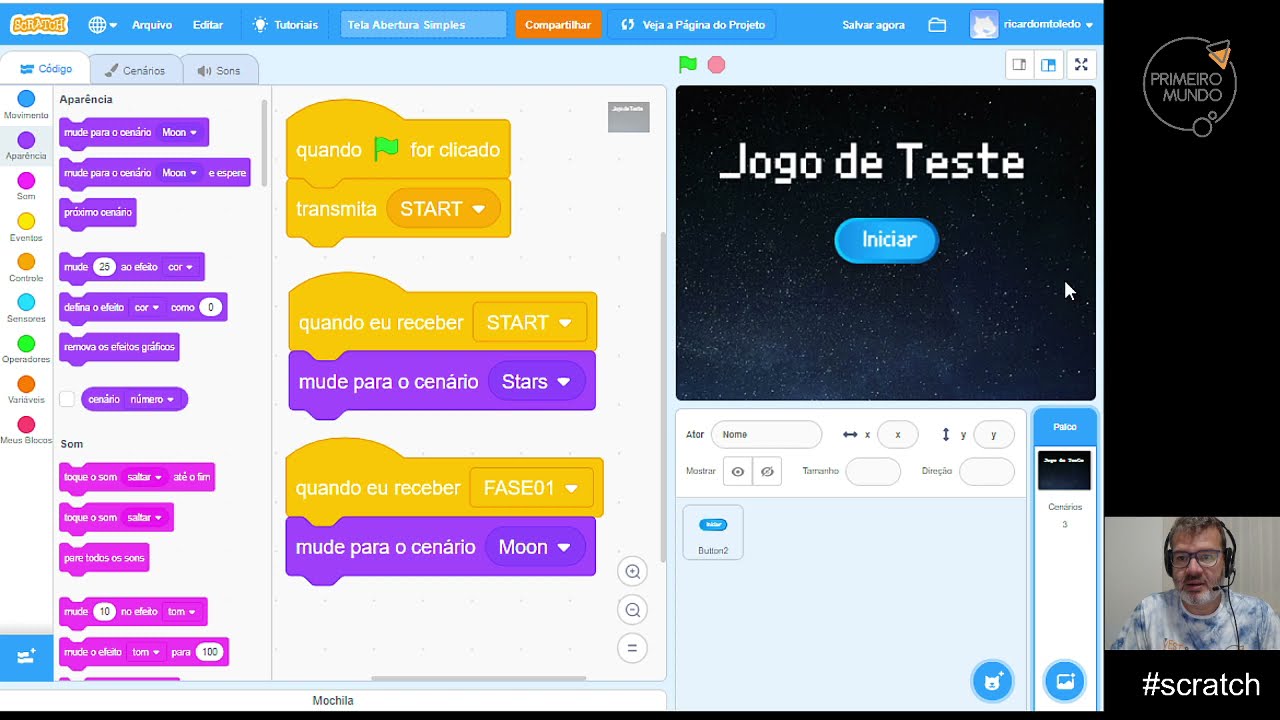This screenshot has width=1280, height=720.
Task: Click the value 25 in mude efeito block
Action: 104,267
